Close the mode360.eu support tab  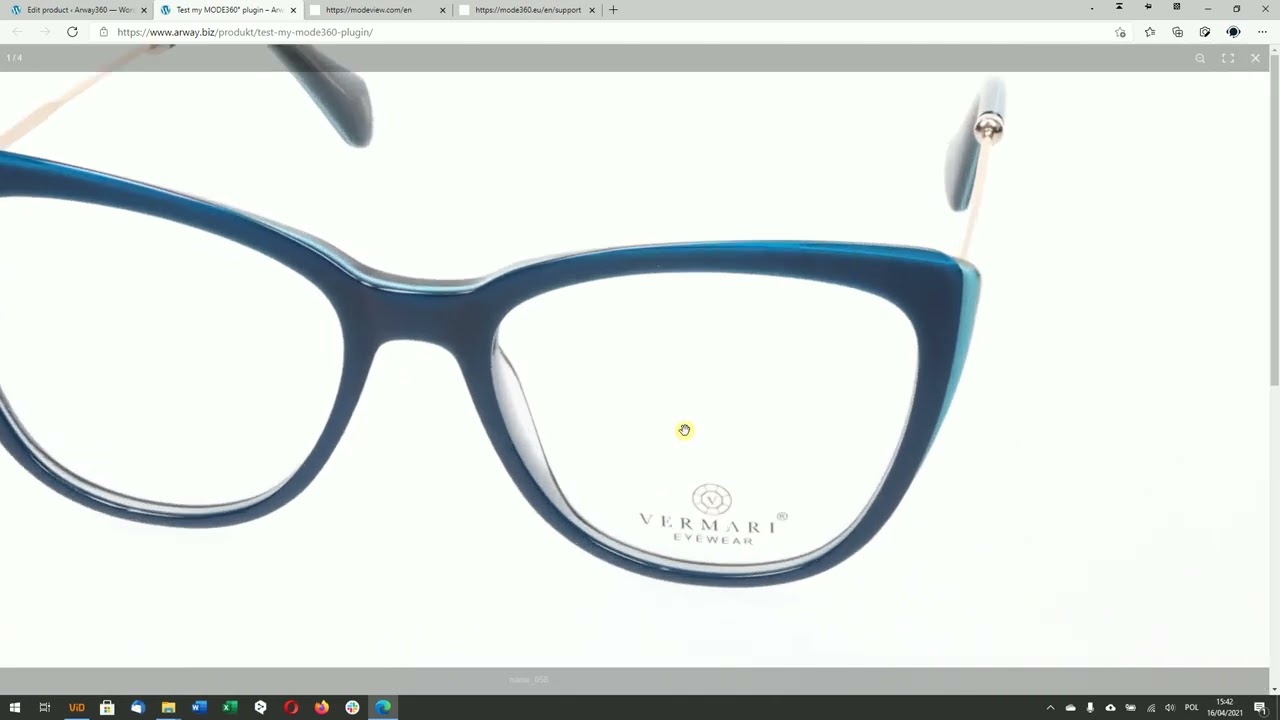click(592, 10)
